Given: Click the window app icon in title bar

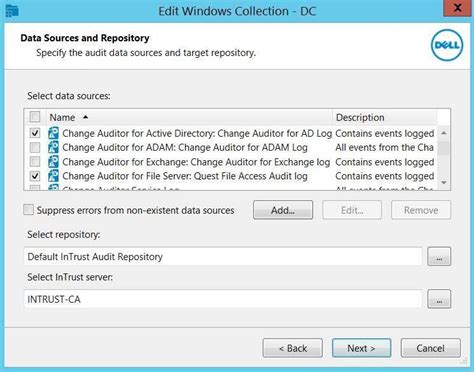Looking at the screenshot, I should 12,10.
